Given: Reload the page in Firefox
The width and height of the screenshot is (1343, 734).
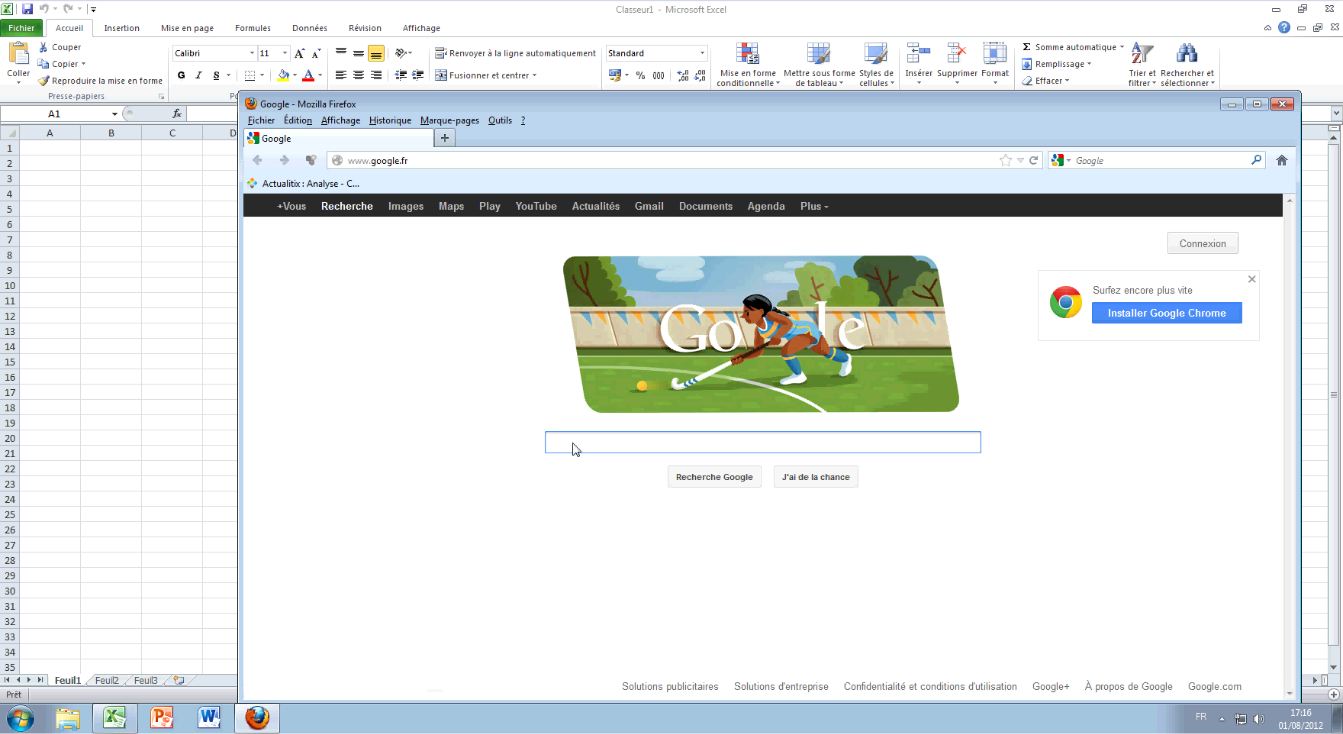Looking at the screenshot, I should 1034,160.
